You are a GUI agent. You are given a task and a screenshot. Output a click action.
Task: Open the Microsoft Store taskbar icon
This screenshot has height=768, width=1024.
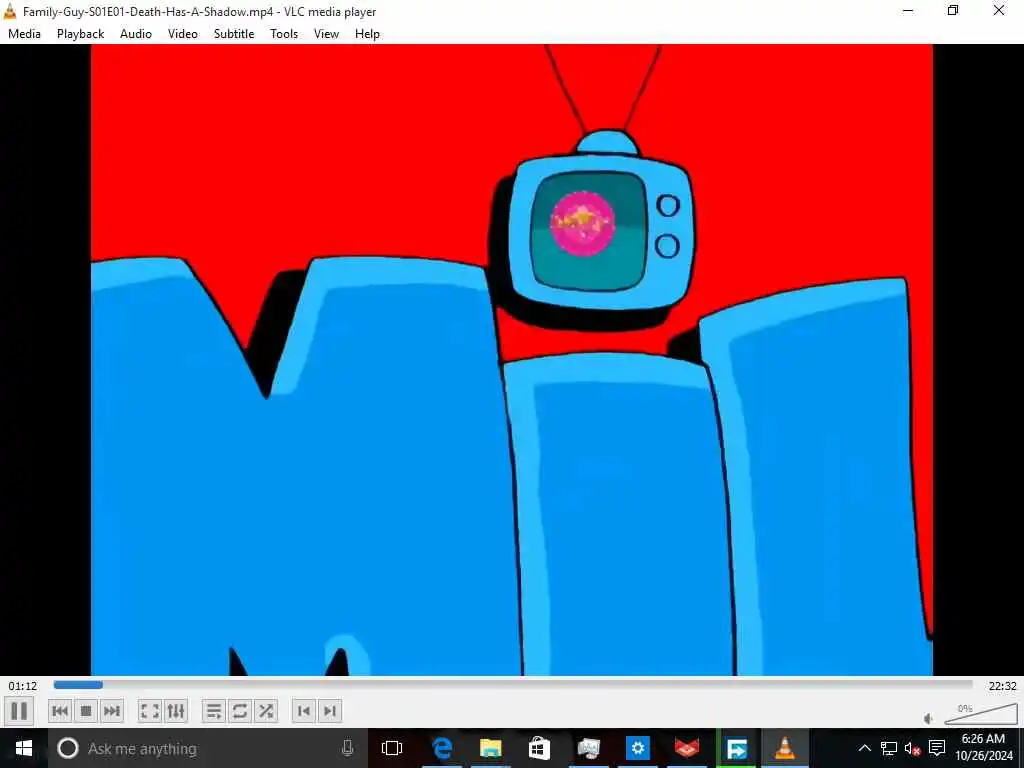(539, 748)
